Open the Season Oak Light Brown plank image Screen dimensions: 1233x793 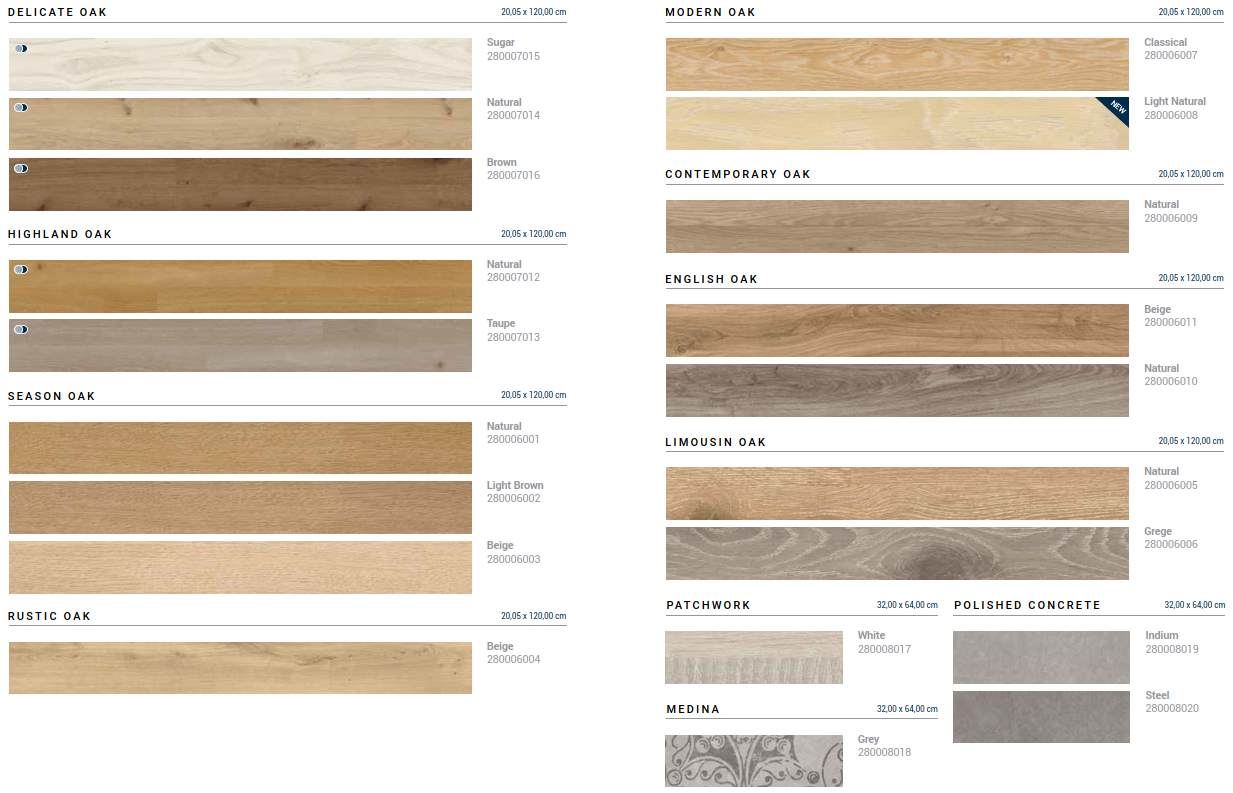[240, 507]
